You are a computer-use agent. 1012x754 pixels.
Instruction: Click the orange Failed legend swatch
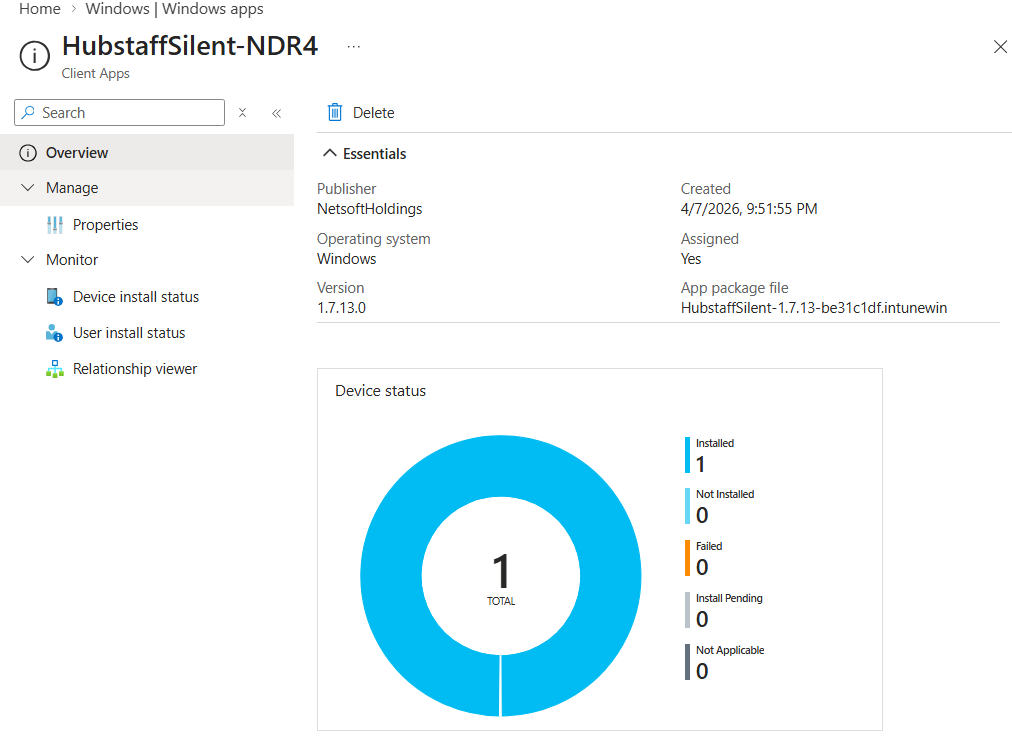(x=687, y=558)
